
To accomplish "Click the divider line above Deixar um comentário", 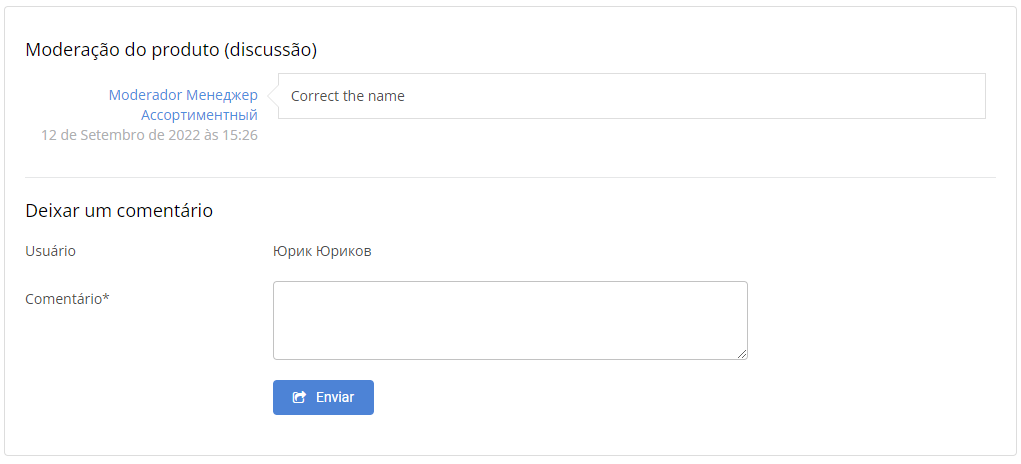I will (x=510, y=178).
